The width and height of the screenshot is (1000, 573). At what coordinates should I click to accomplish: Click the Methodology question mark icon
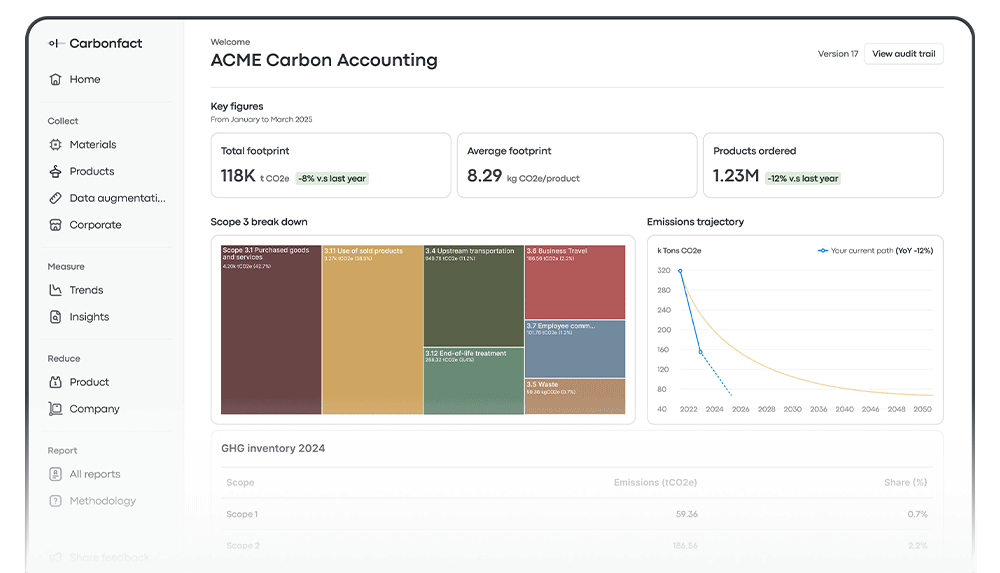pyautogui.click(x=55, y=501)
